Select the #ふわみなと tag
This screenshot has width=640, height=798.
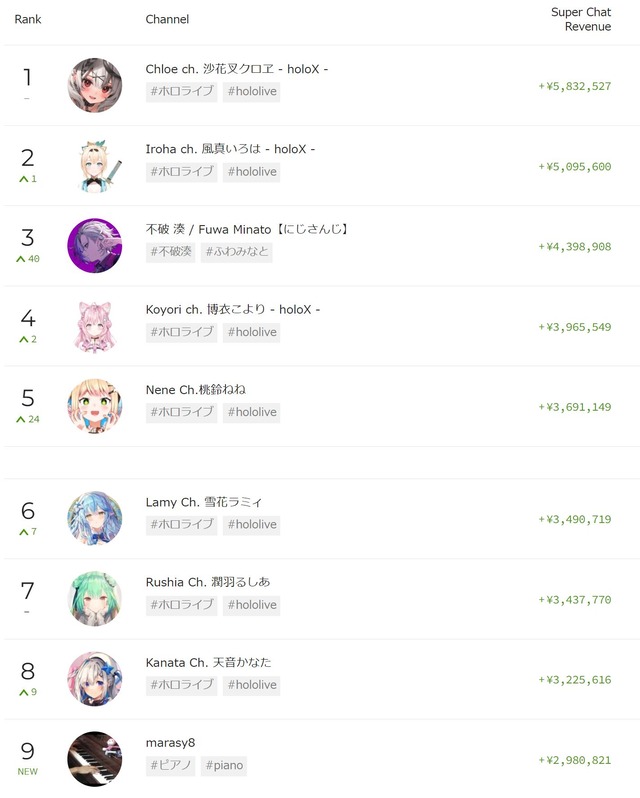[237, 252]
